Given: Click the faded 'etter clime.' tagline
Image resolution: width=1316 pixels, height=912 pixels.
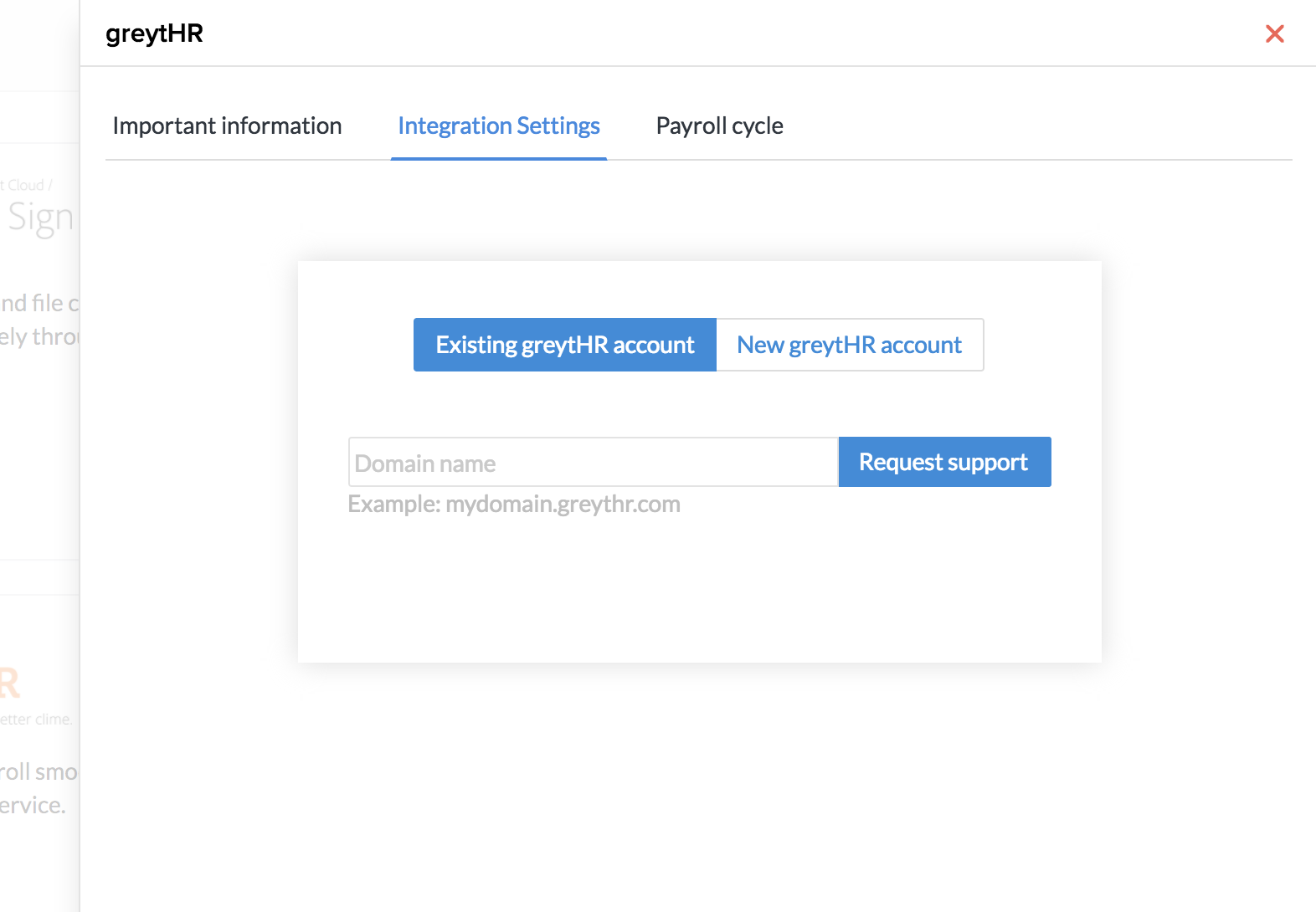Looking at the screenshot, I should coord(36,720).
